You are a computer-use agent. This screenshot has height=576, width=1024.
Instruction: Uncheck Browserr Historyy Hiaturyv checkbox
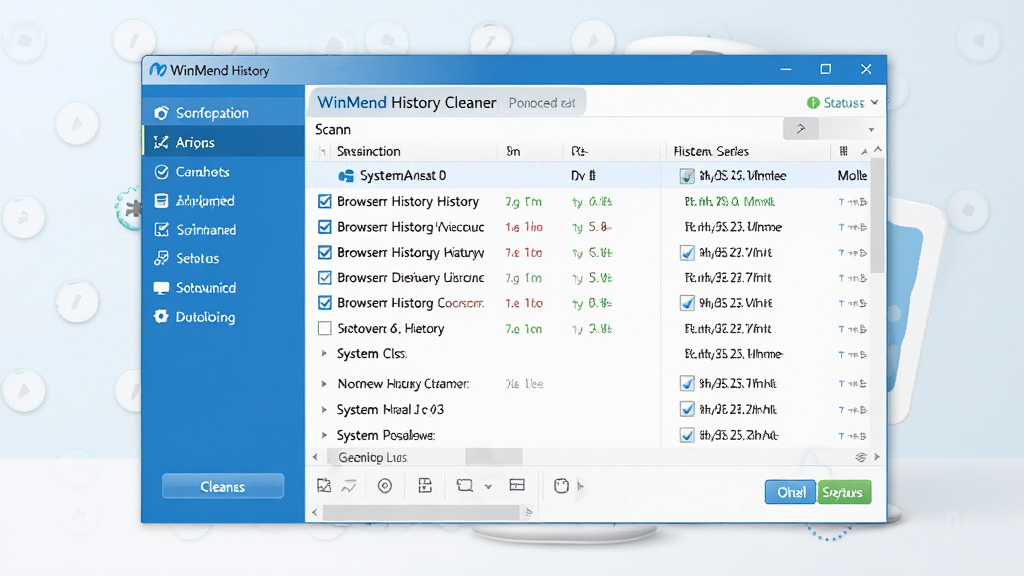pyautogui.click(x=325, y=252)
